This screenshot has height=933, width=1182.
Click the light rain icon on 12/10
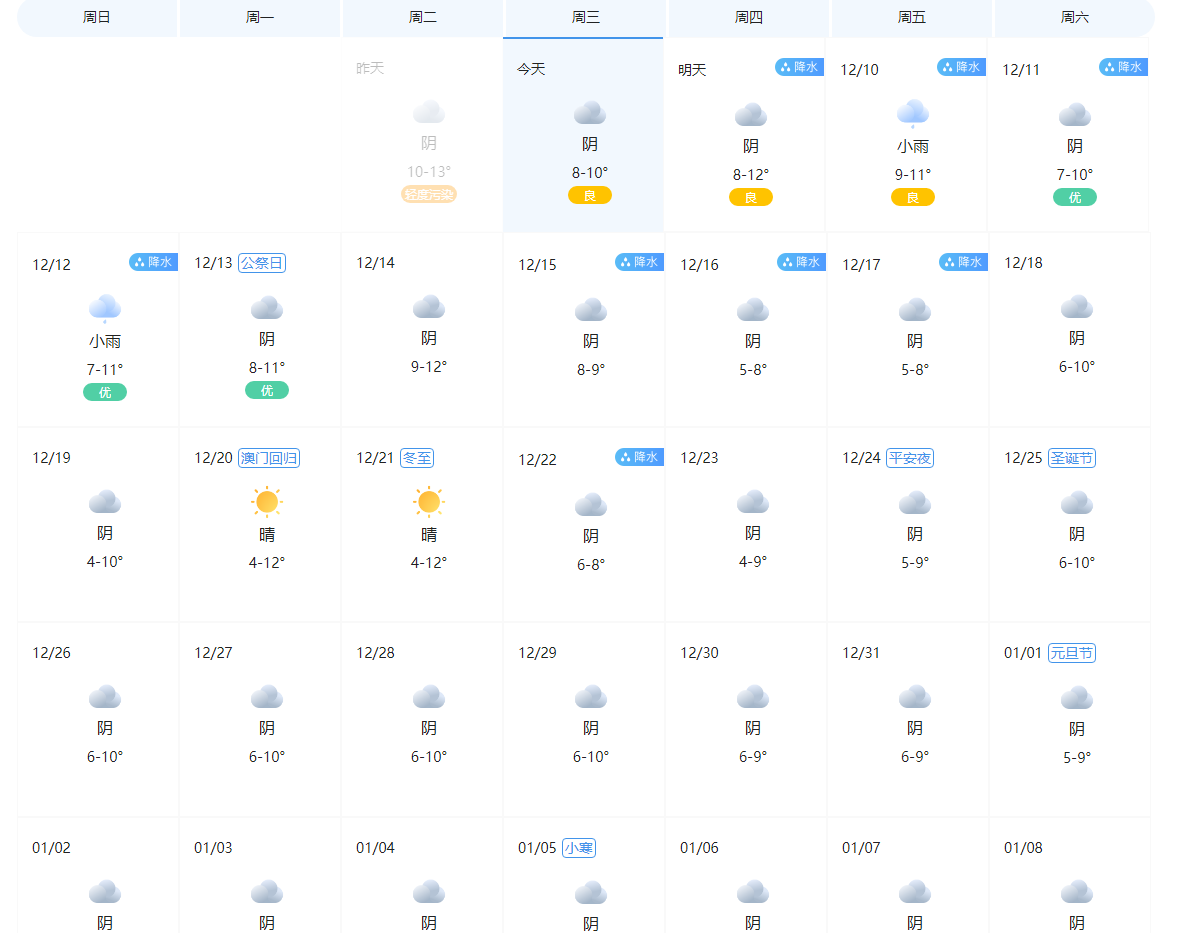click(x=913, y=111)
